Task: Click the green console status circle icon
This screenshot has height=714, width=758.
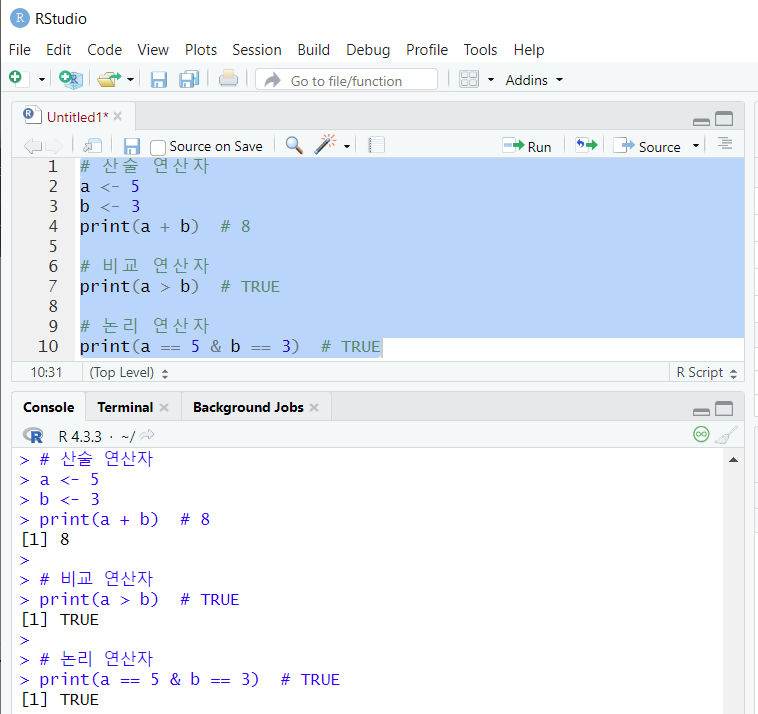Action: point(701,434)
